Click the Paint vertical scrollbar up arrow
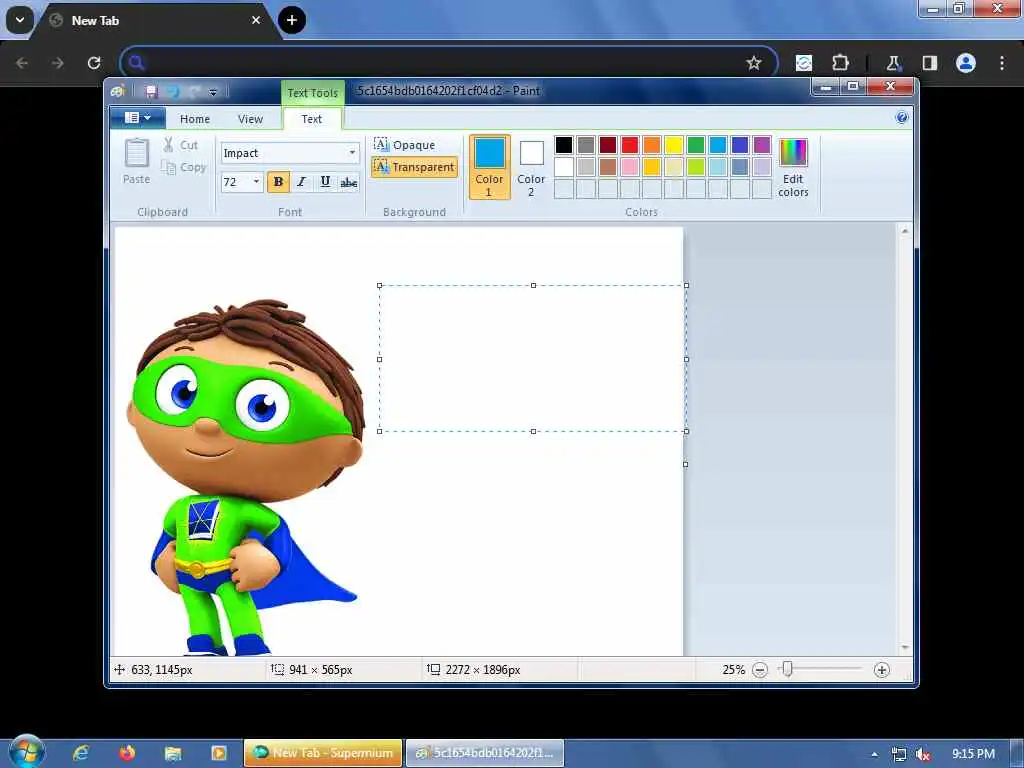1024x768 pixels. click(x=905, y=231)
